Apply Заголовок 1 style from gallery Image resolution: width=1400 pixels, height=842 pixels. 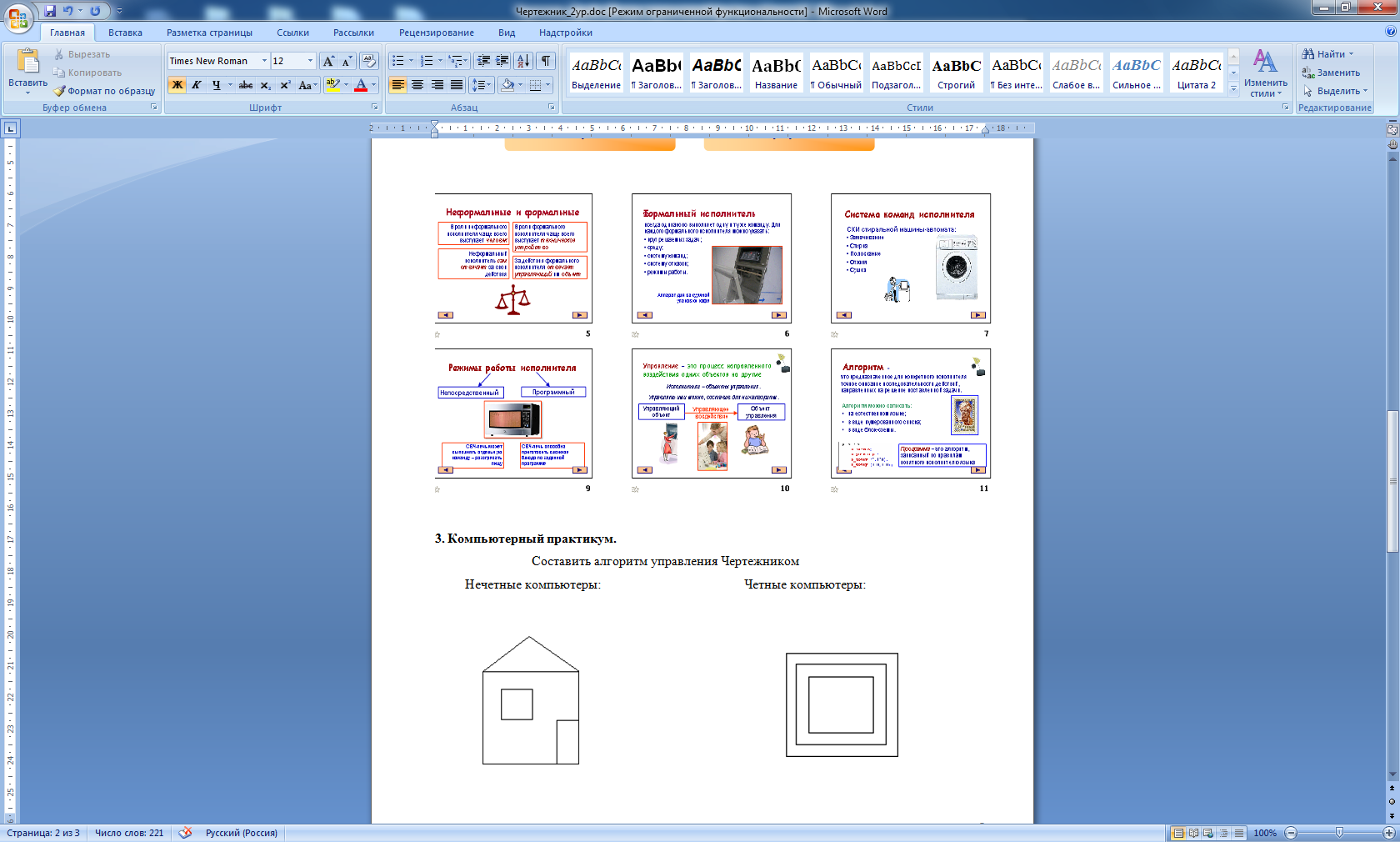point(656,73)
